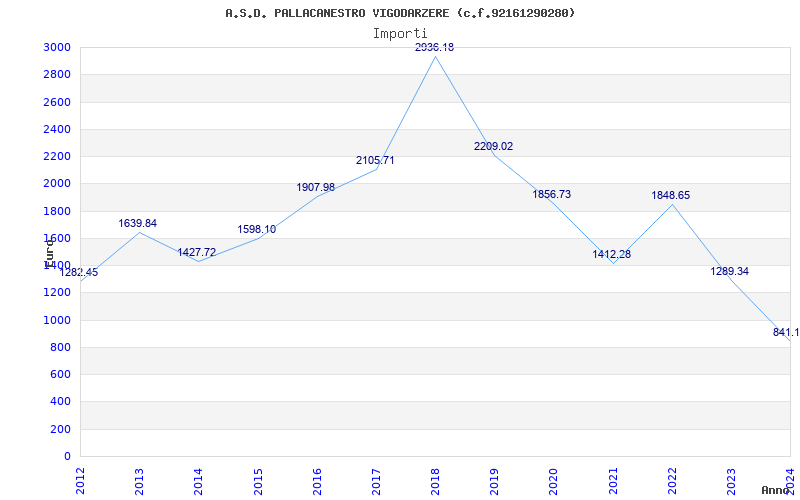The image size is (800, 500).
Task: Click the Euro y-axis title
Action: pos(49,252)
